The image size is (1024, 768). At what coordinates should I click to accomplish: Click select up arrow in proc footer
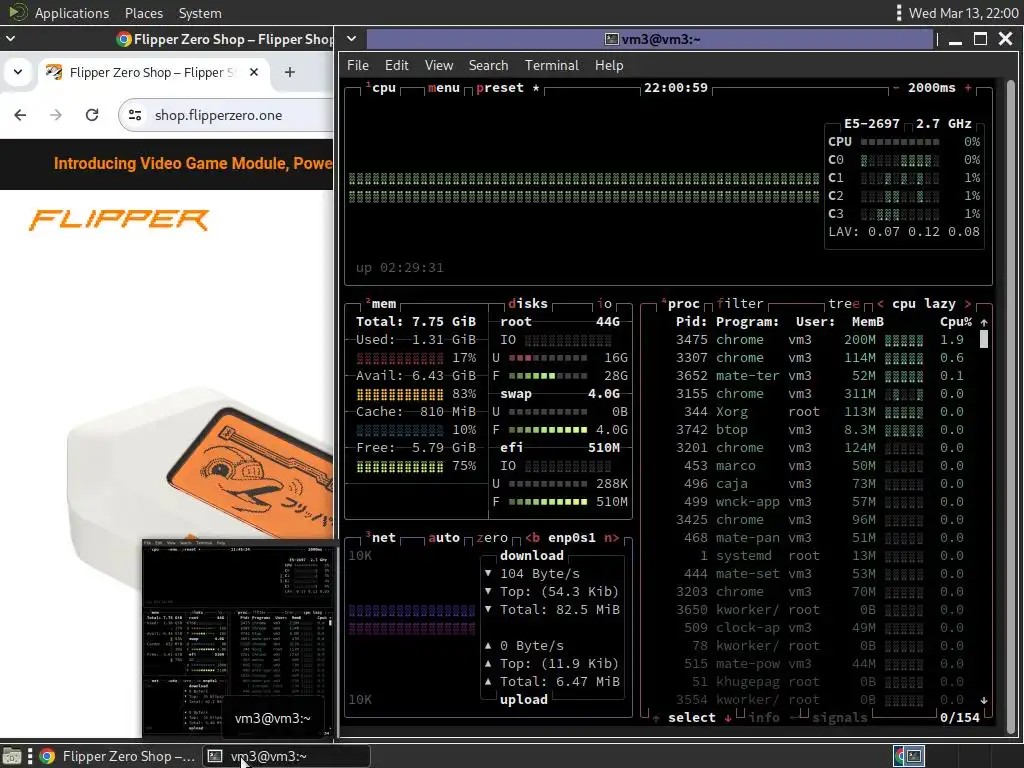pyautogui.click(x=656, y=718)
